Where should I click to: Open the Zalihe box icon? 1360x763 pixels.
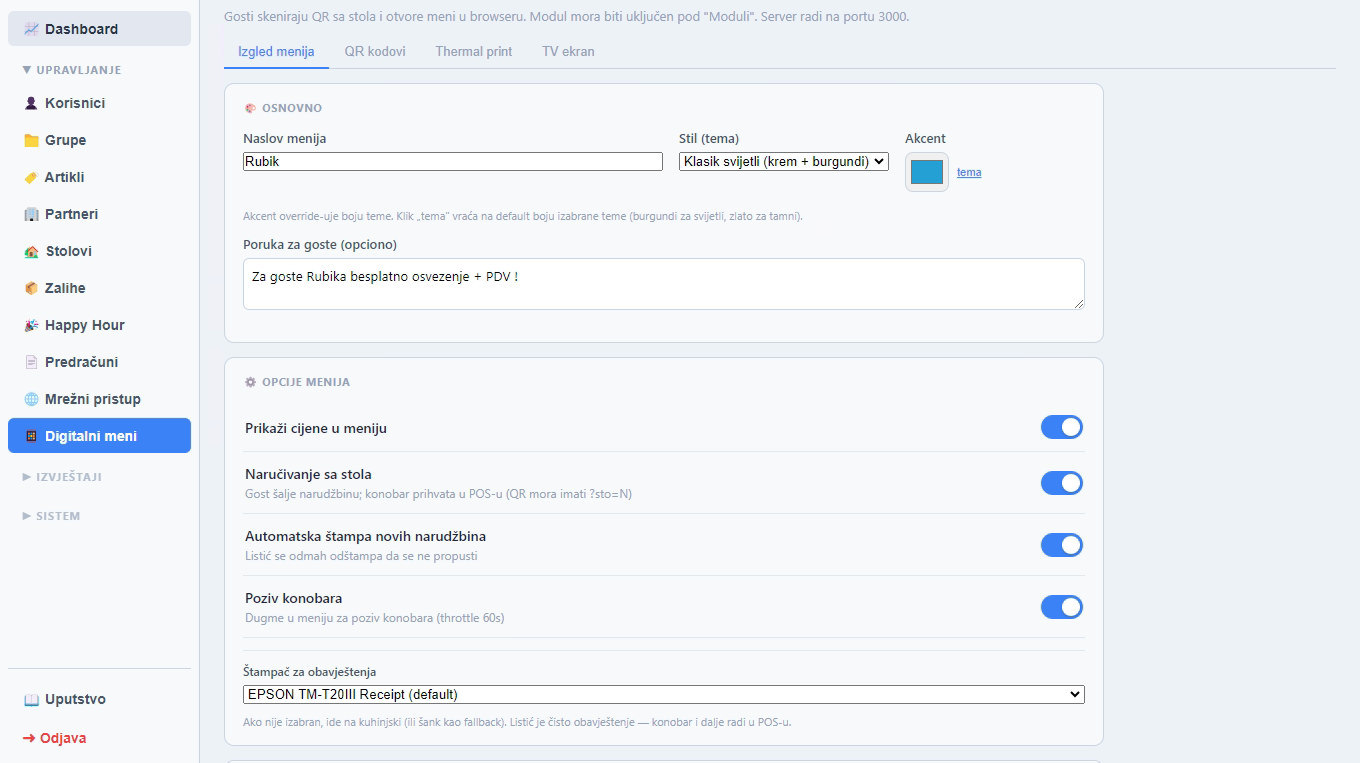point(31,288)
